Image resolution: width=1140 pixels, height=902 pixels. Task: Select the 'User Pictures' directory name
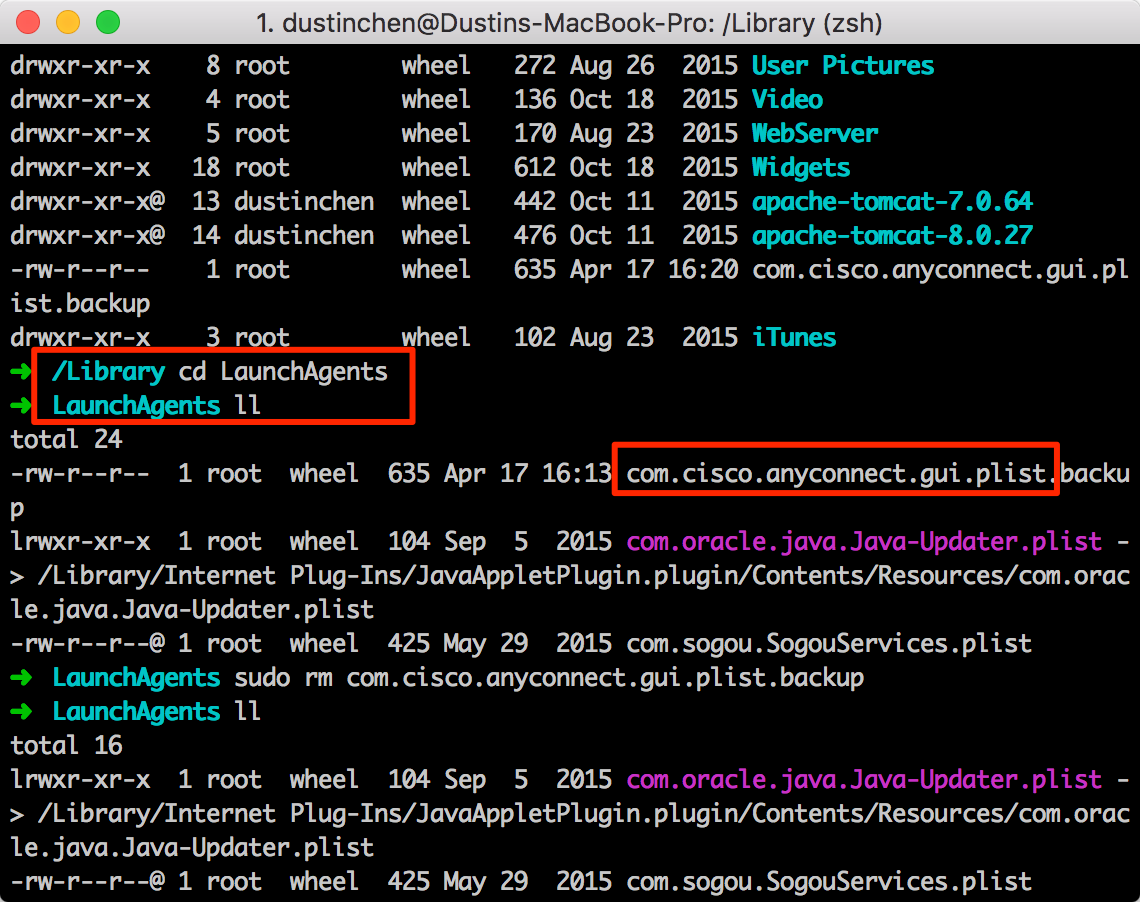[843, 65]
